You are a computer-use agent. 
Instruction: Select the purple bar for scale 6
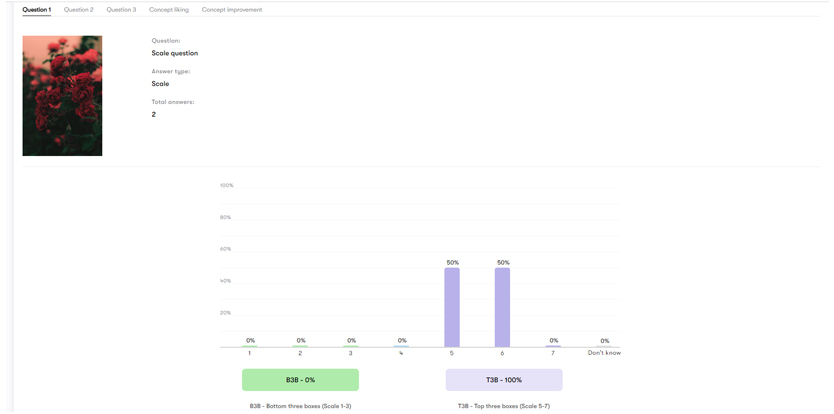pos(502,307)
